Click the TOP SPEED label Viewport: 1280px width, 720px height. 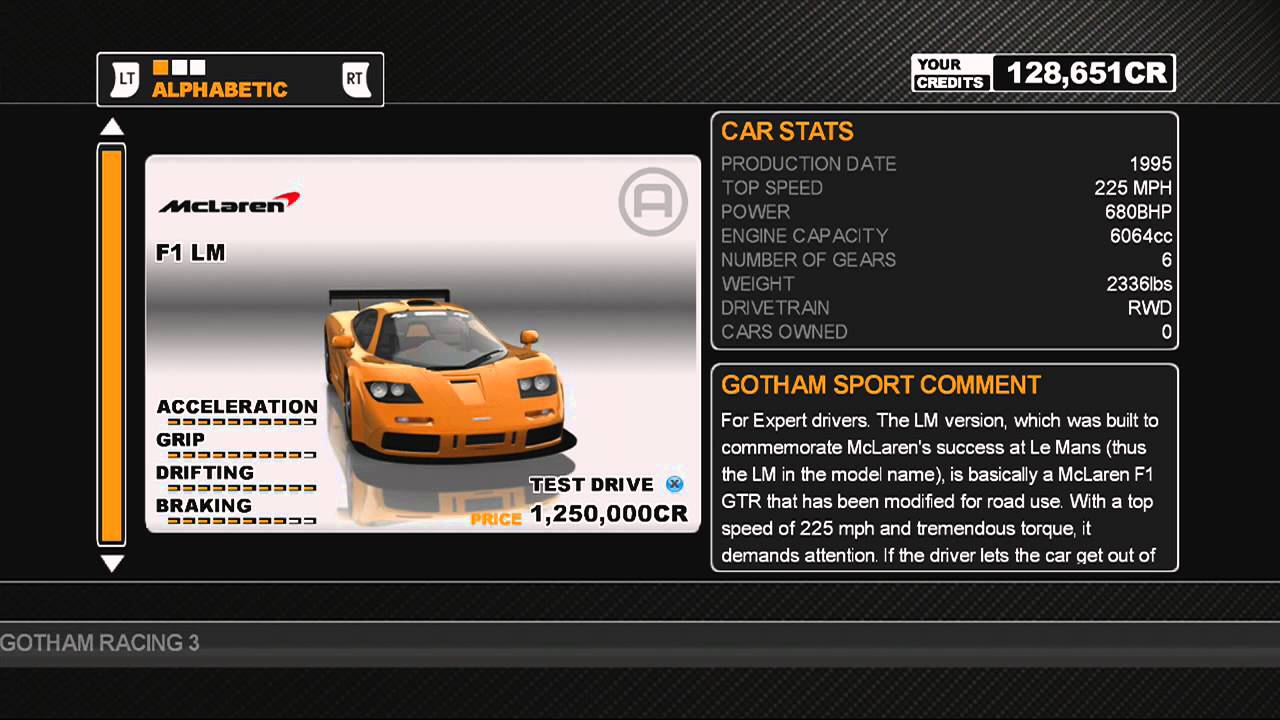point(772,188)
